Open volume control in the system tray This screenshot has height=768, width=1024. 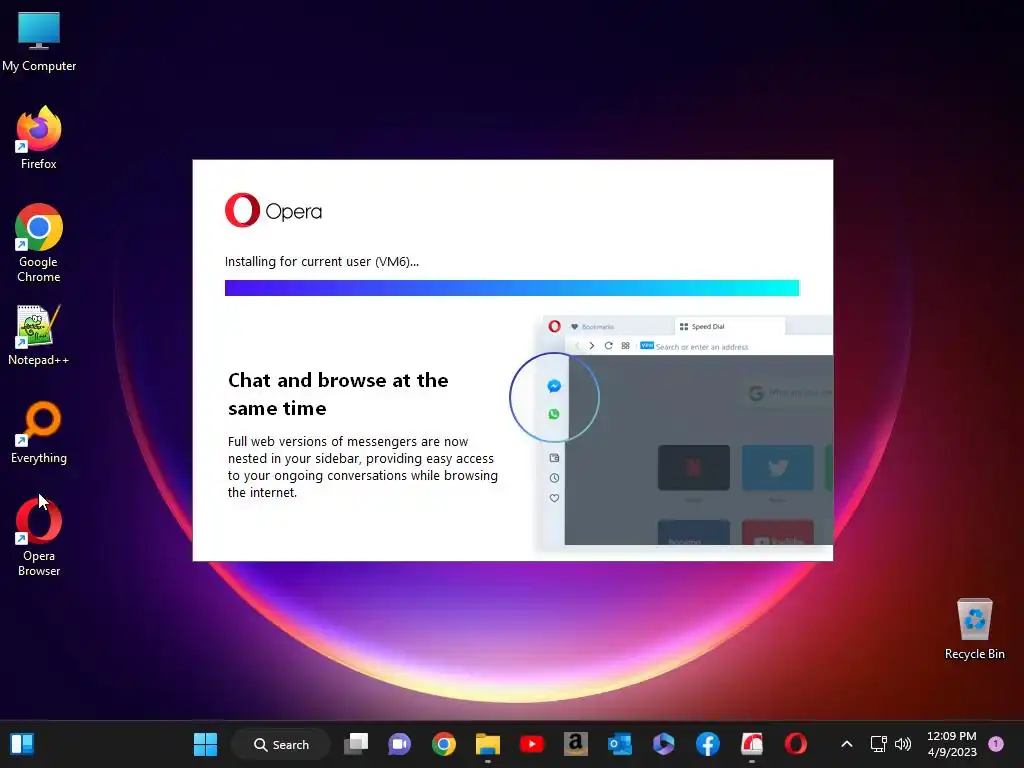pos(903,744)
